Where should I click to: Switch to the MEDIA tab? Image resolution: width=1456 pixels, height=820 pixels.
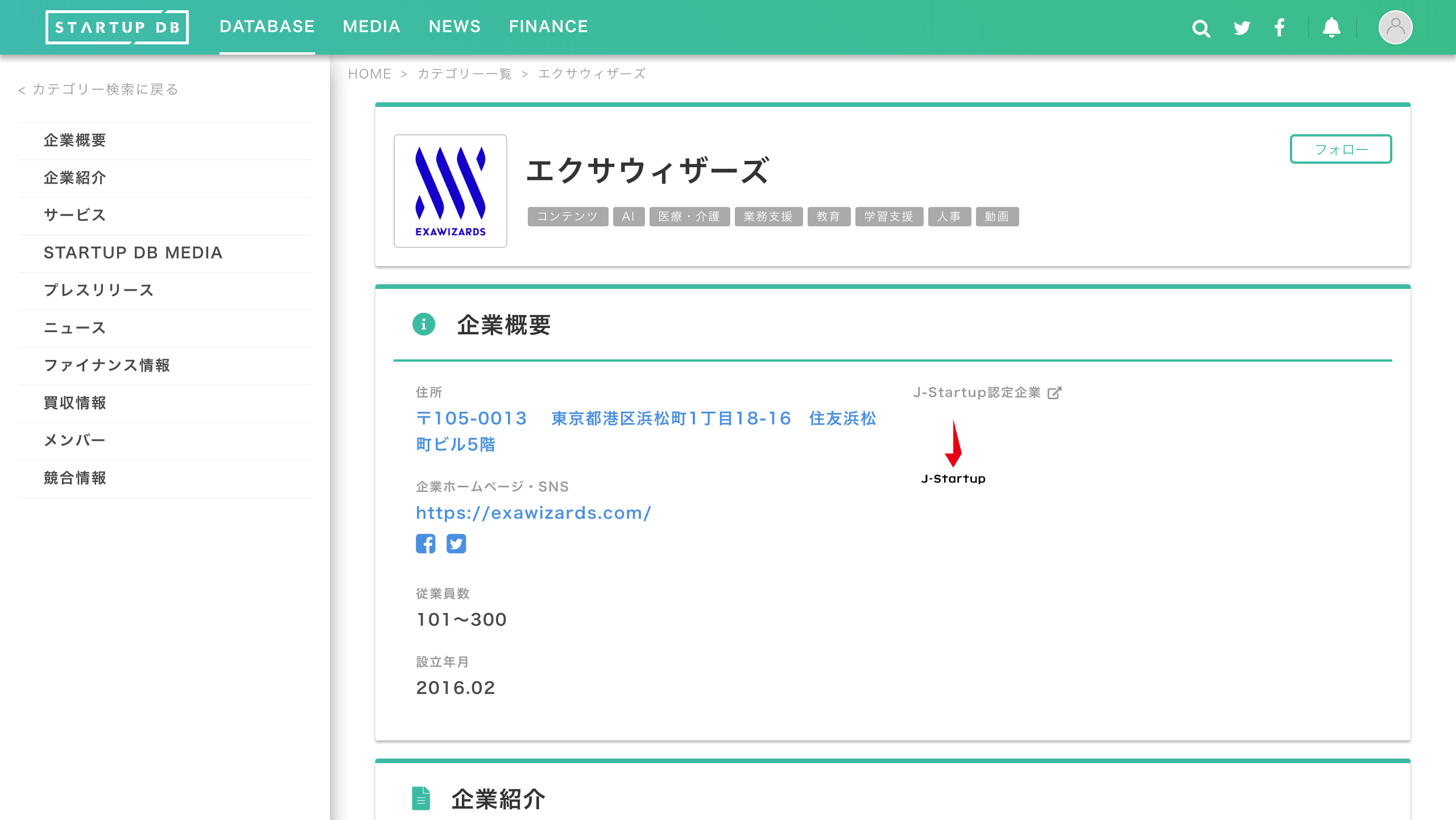pyautogui.click(x=371, y=27)
